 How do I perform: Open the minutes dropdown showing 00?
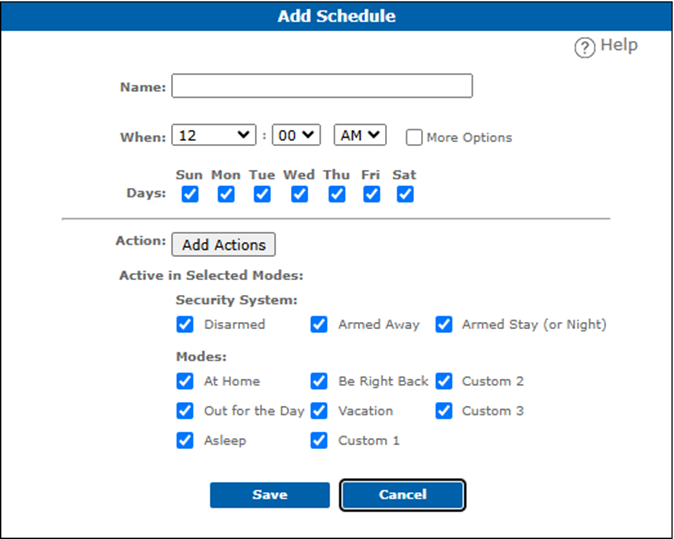coord(296,135)
